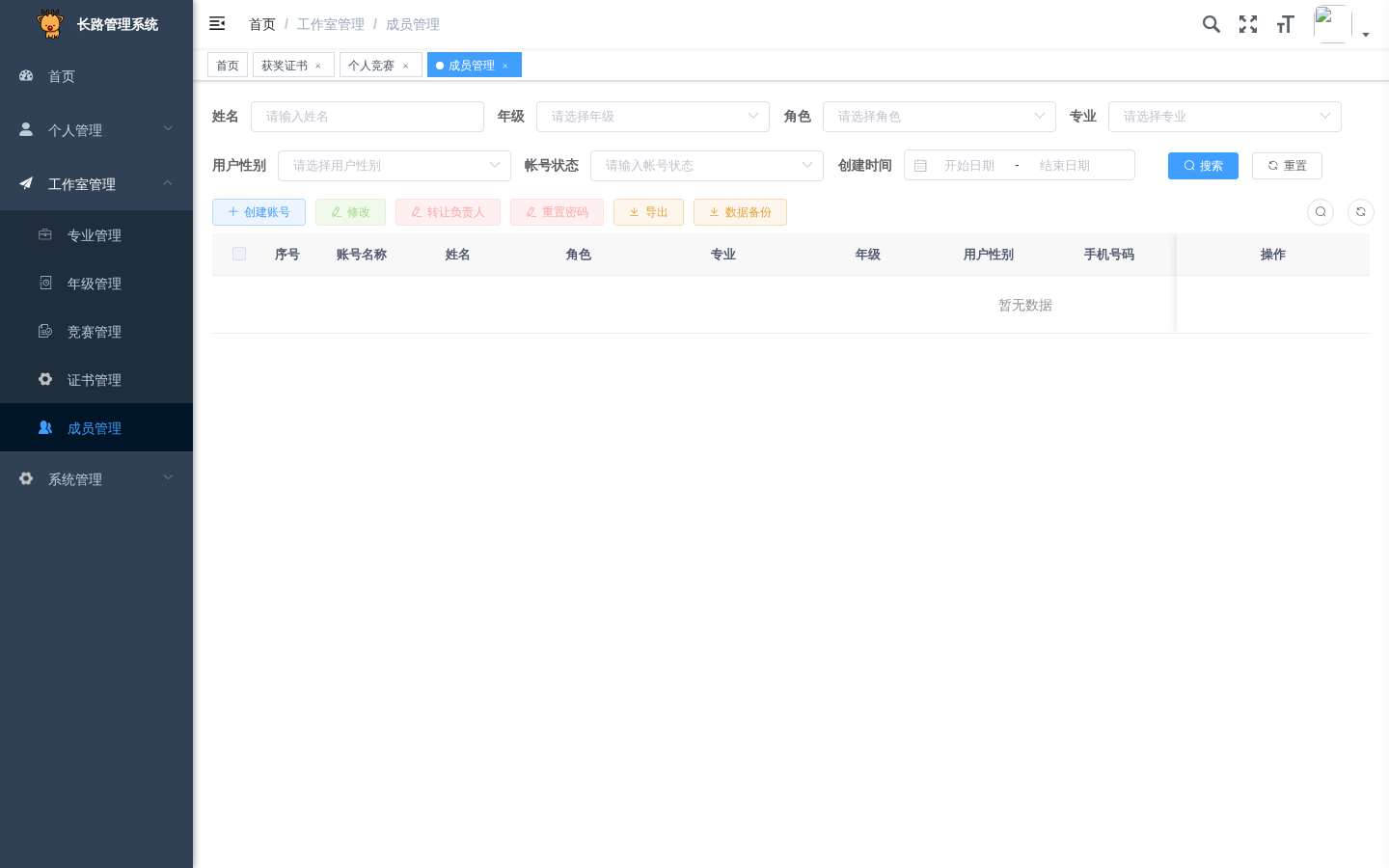Expand the 系统管理 sidebar menu

pos(96,478)
